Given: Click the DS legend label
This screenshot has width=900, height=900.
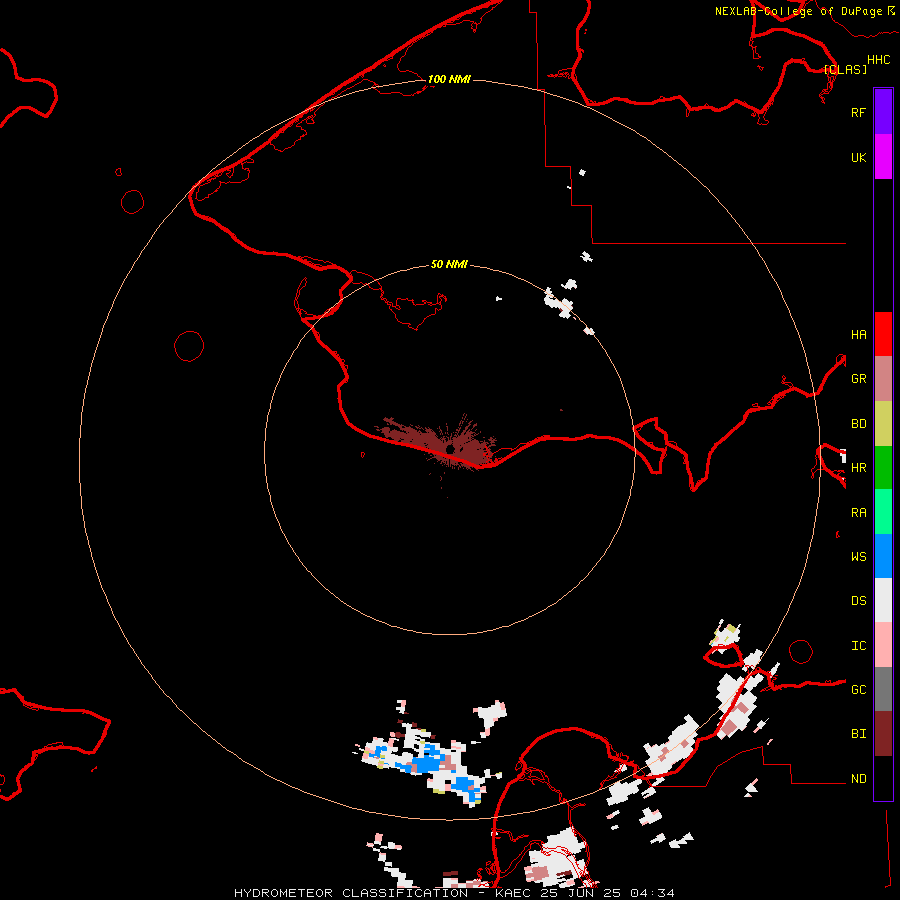Looking at the screenshot, I should (x=858, y=601).
